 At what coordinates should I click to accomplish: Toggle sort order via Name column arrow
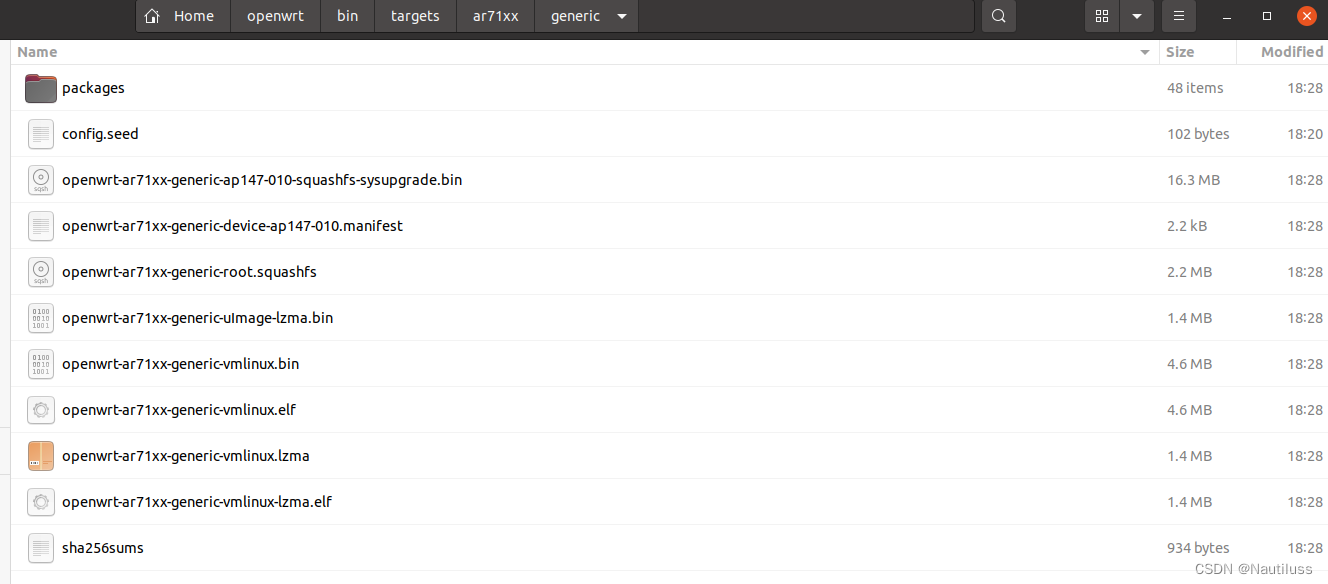(1145, 52)
